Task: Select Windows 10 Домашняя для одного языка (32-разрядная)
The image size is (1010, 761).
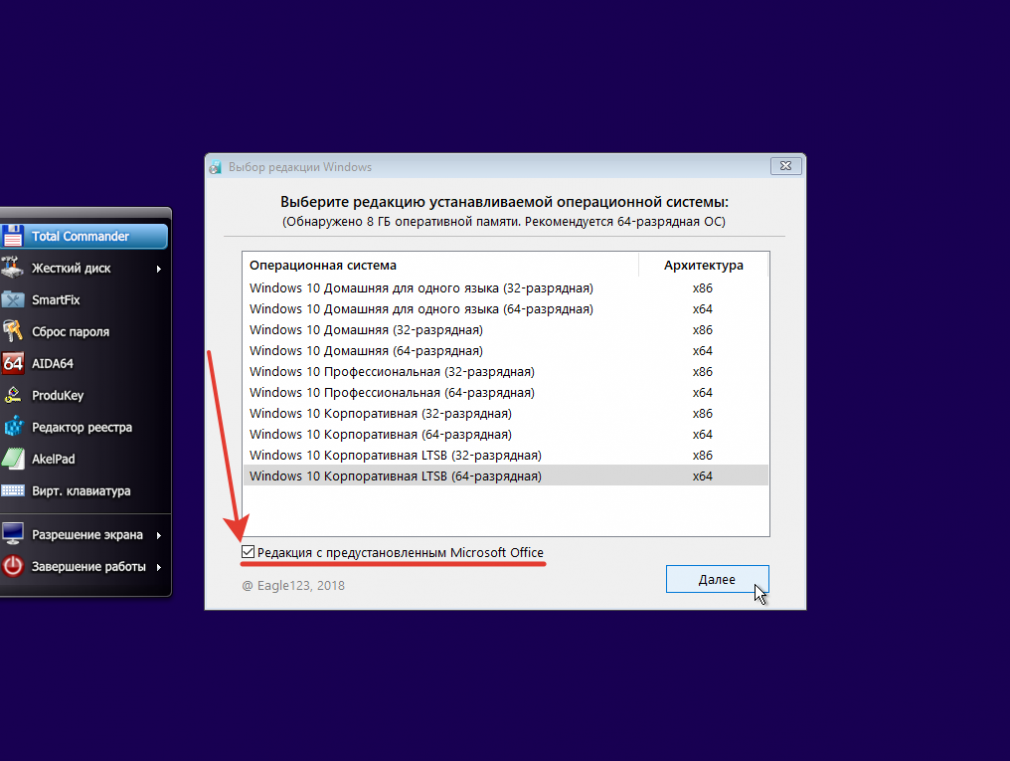Action: coord(506,288)
